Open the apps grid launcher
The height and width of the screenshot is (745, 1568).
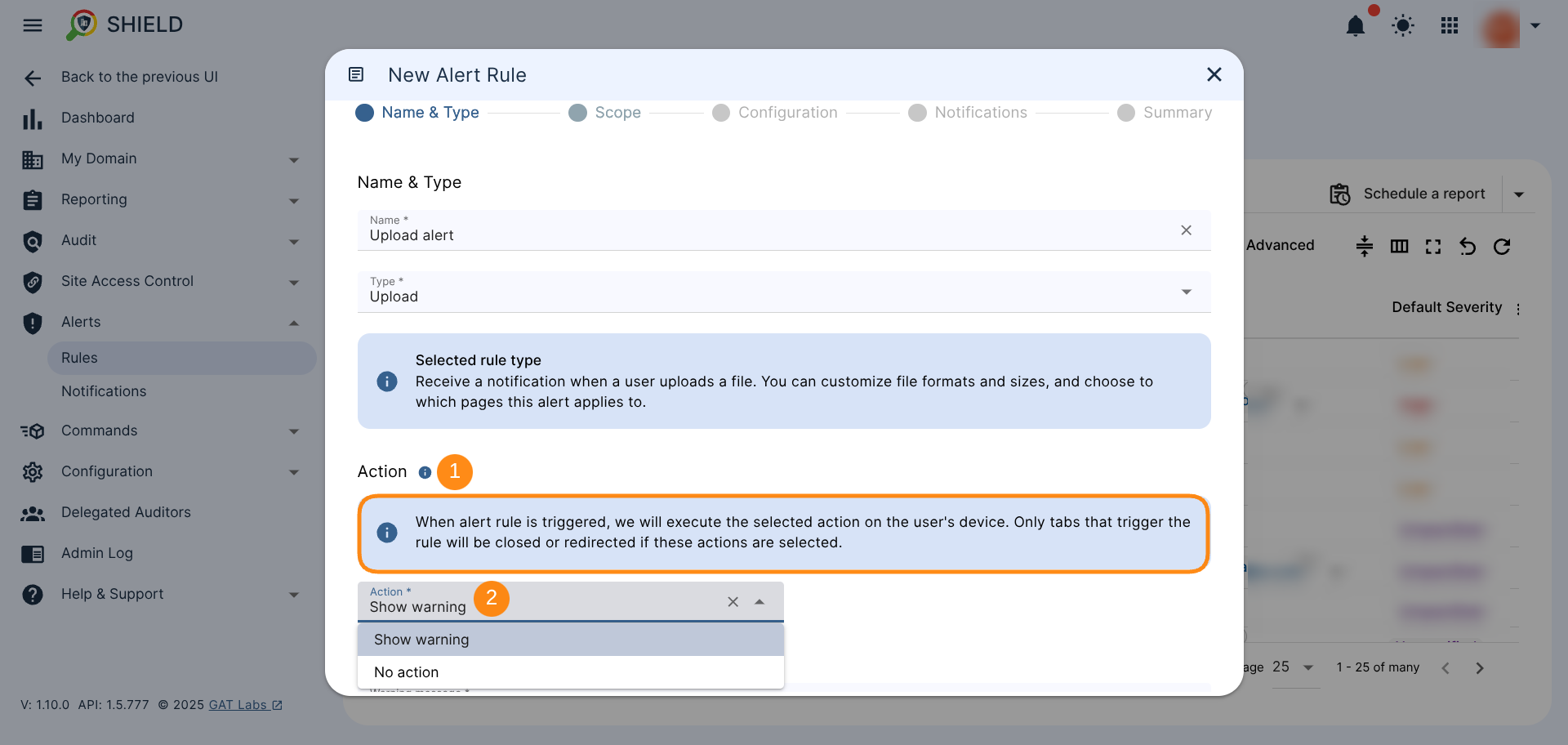click(1450, 26)
